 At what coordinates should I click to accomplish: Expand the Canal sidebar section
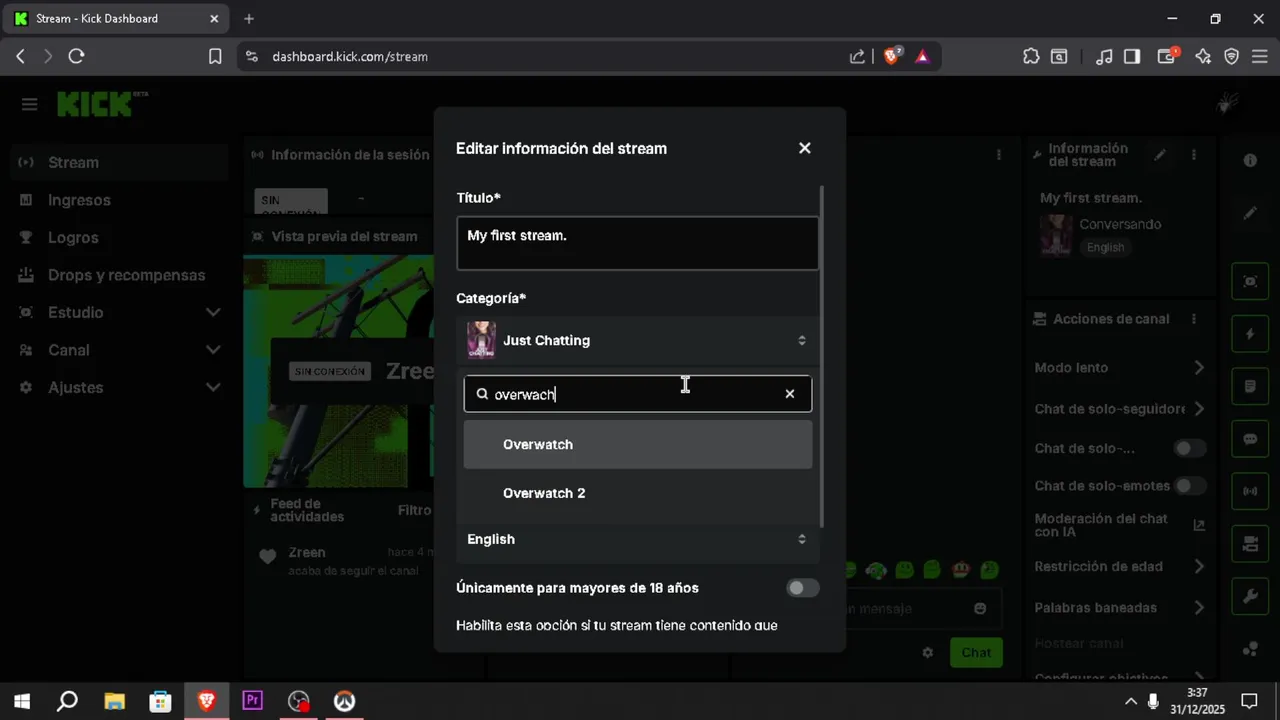(119, 350)
